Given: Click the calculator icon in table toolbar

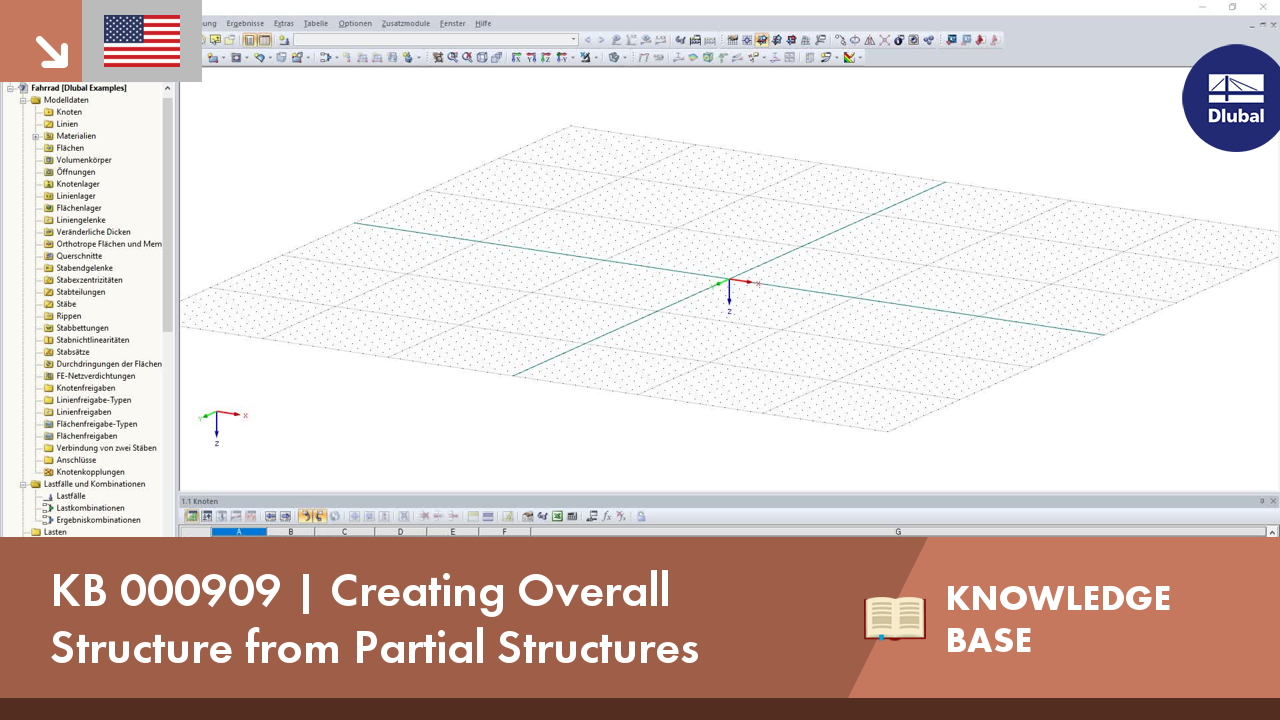Looking at the screenshot, I should [572, 516].
